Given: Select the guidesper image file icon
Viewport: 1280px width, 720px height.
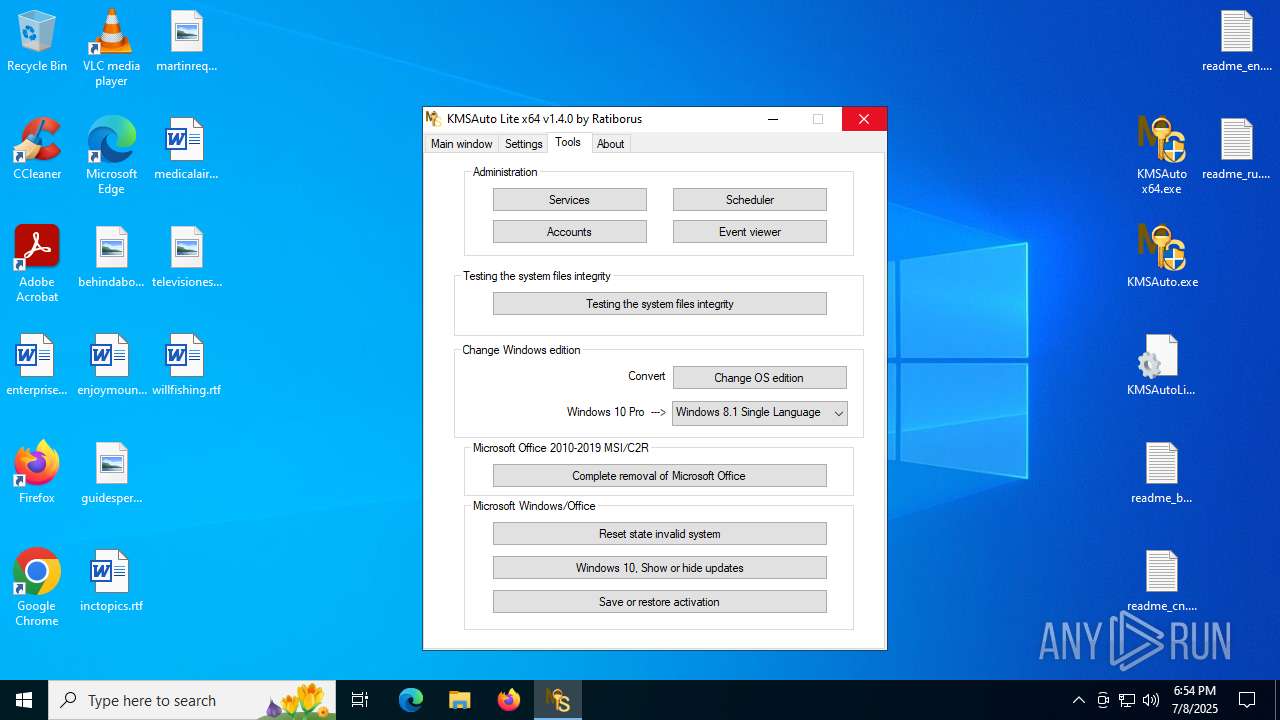Looking at the screenshot, I should (x=111, y=474).
